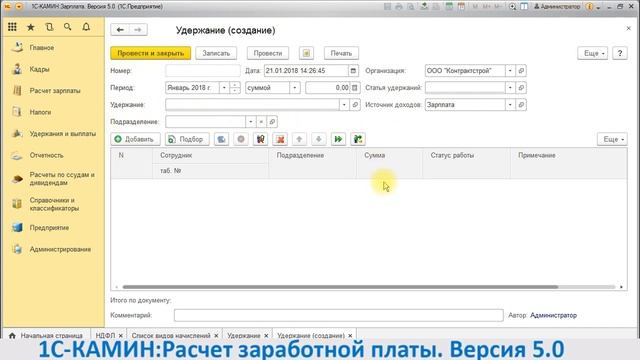
Task: Move row up with the arrow icon
Action: [x=299, y=139]
